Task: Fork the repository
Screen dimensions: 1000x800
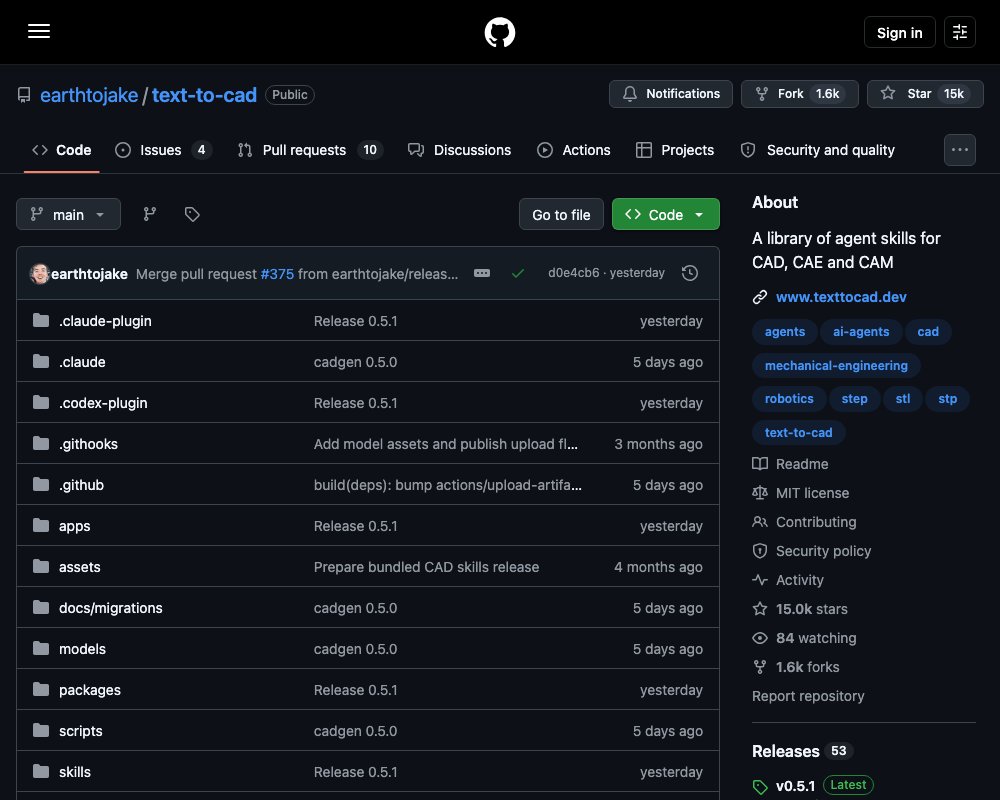Action: [800, 94]
